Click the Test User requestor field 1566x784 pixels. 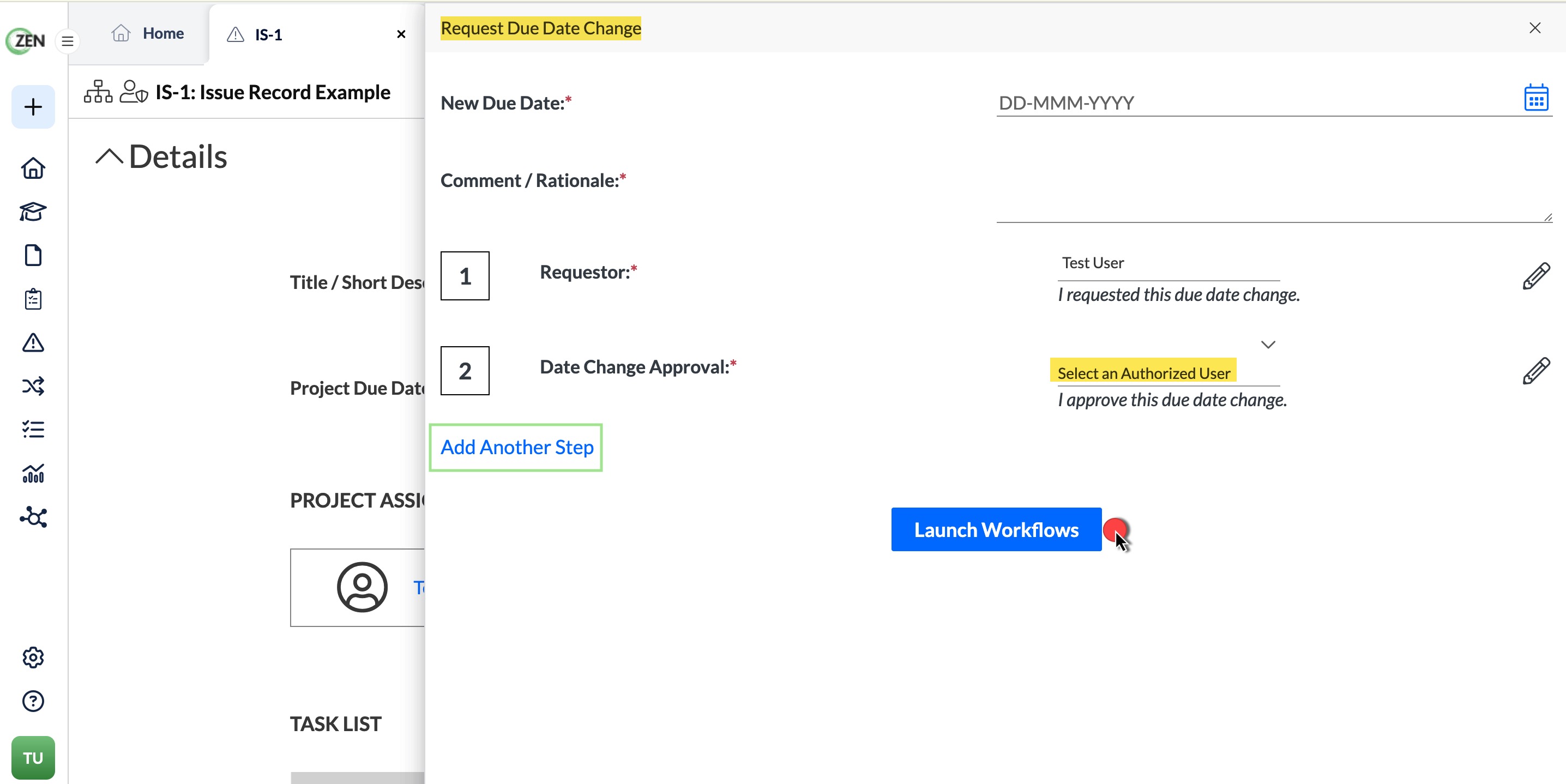1169,263
